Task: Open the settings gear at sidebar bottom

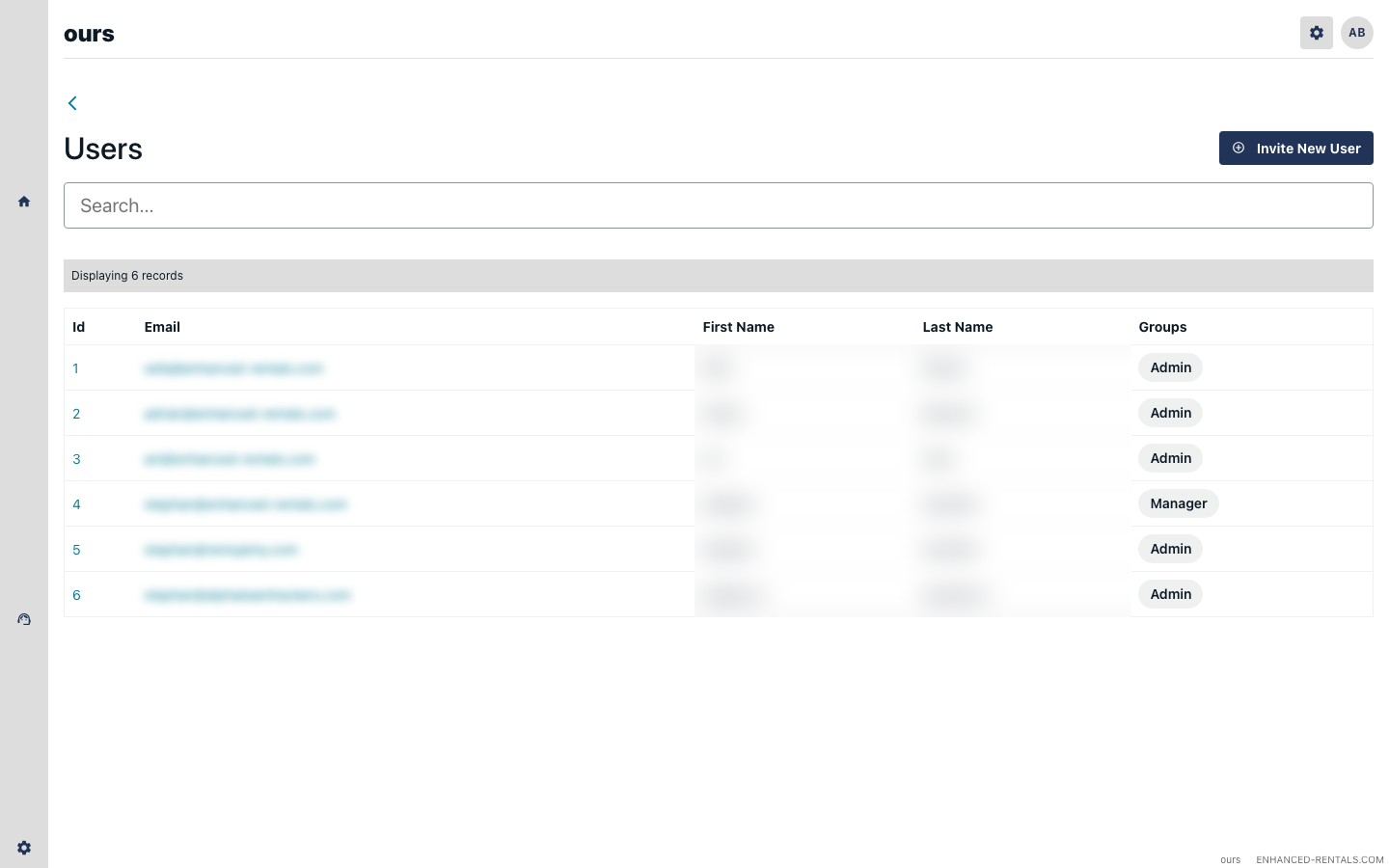Action: pyautogui.click(x=24, y=848)
